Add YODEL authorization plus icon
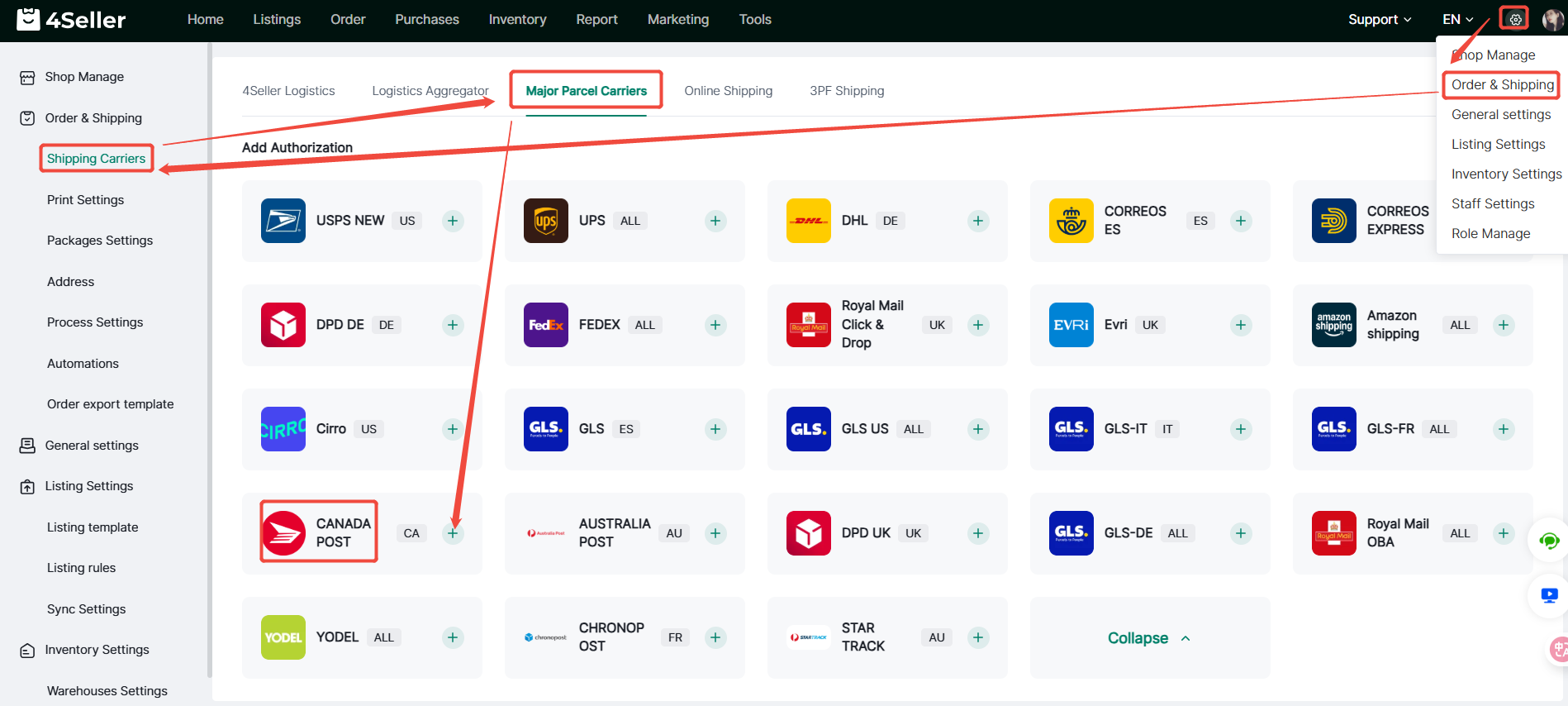The image size is (1568, 706). tap(453, 637)
